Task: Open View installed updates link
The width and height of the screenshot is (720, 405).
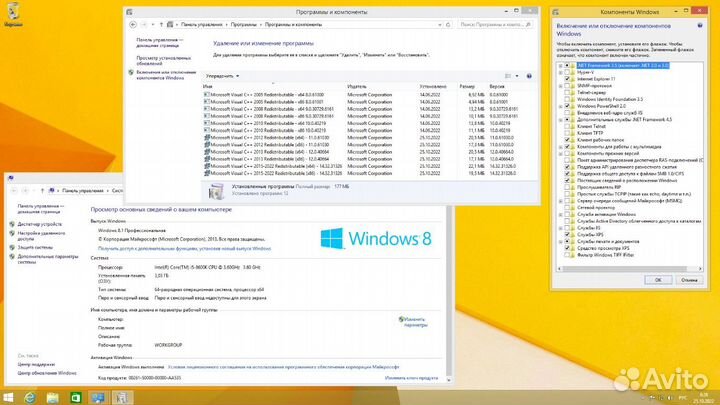Action: (163, 61)
